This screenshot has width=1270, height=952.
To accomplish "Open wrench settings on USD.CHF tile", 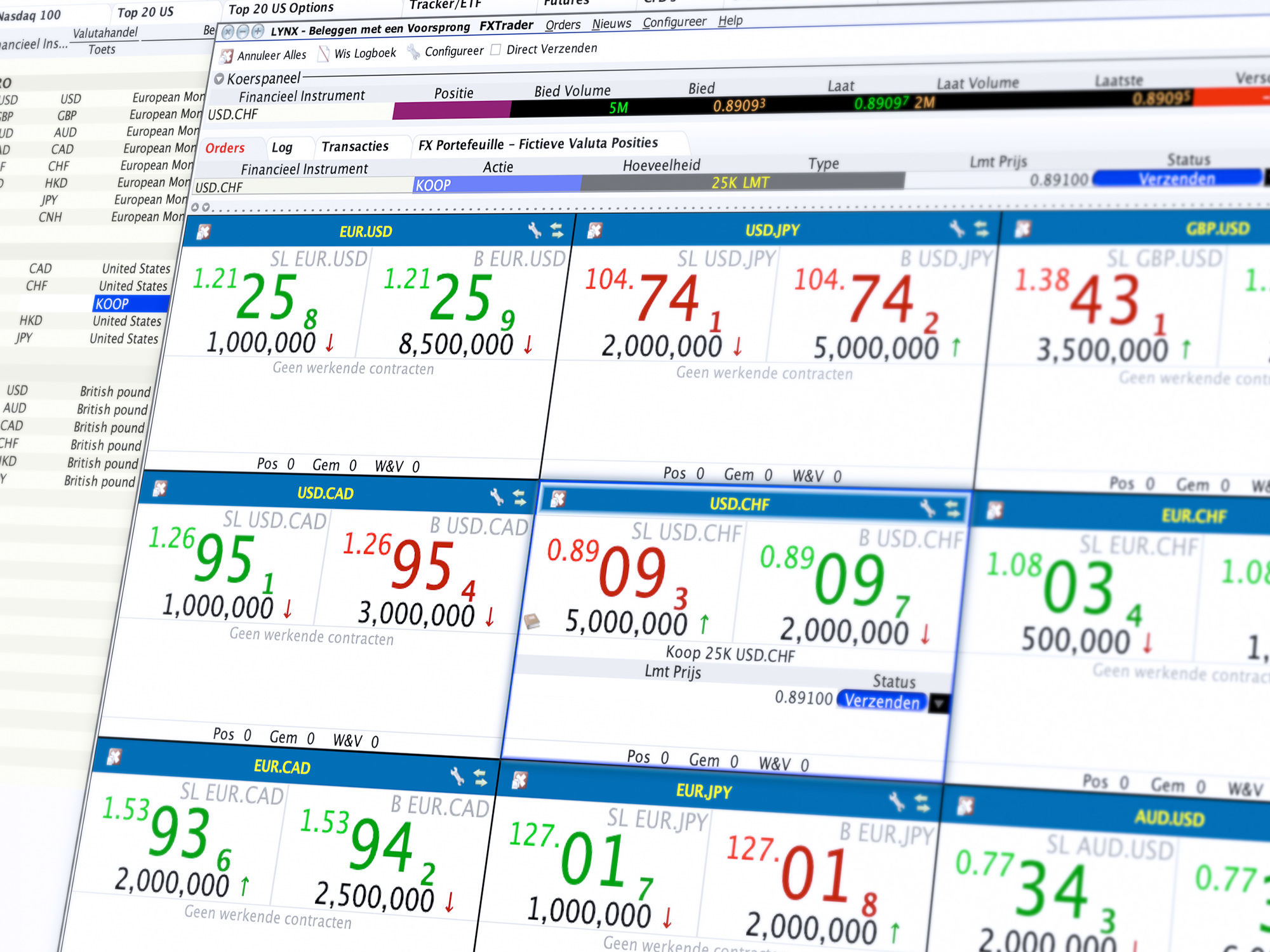I will (928, 508).
